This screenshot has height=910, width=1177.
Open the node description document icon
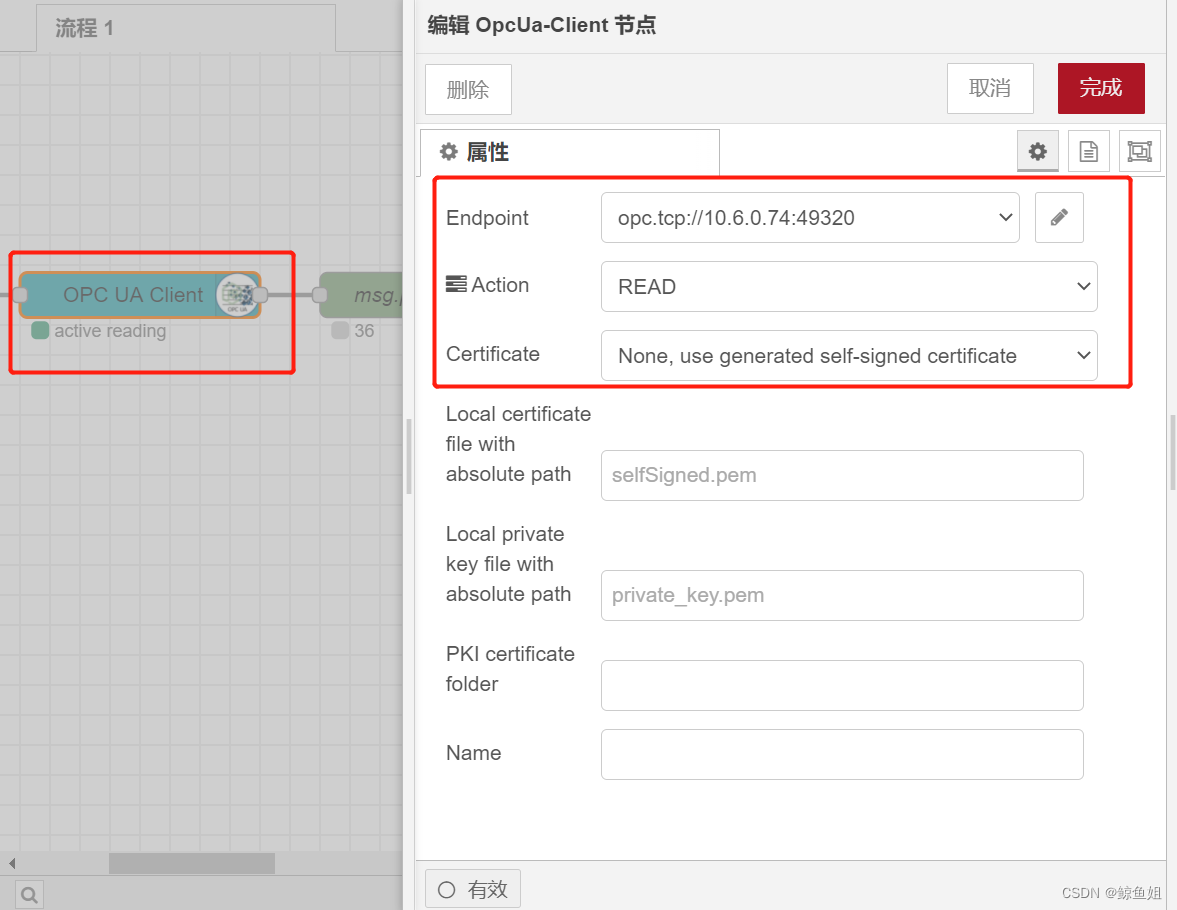pyautogui.click(x=1088, y=151)
